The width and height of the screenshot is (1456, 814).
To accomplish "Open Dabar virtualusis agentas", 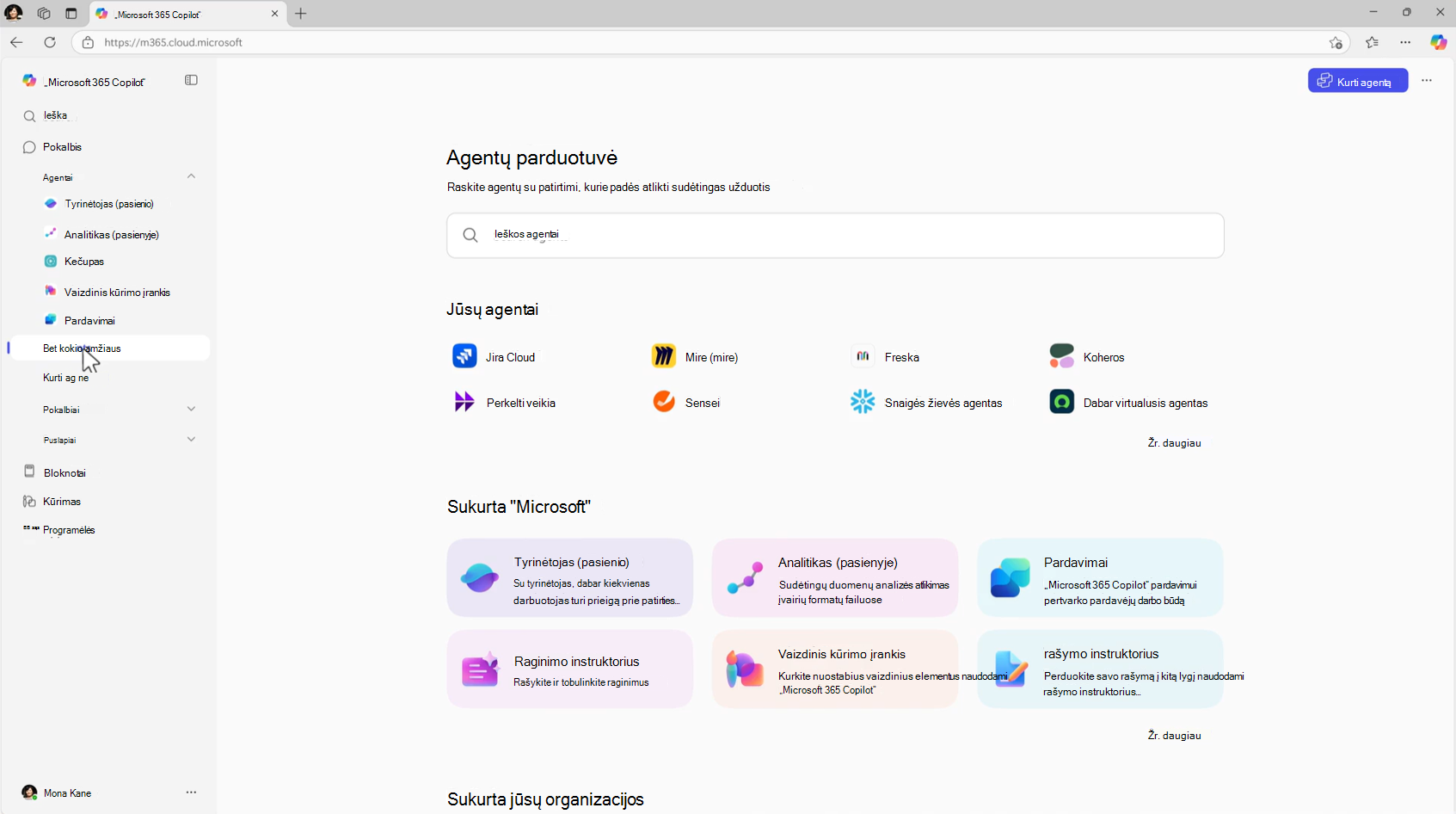I will 1128,402.
